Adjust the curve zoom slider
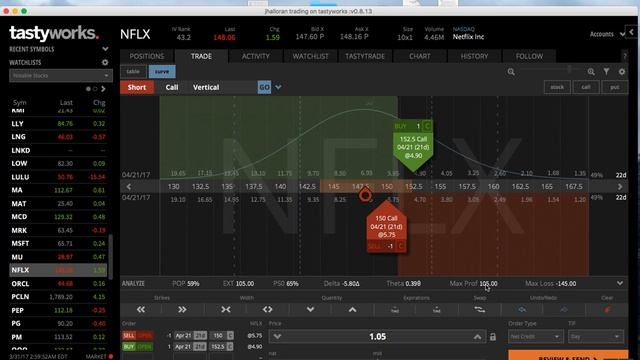 coord(569,70)
